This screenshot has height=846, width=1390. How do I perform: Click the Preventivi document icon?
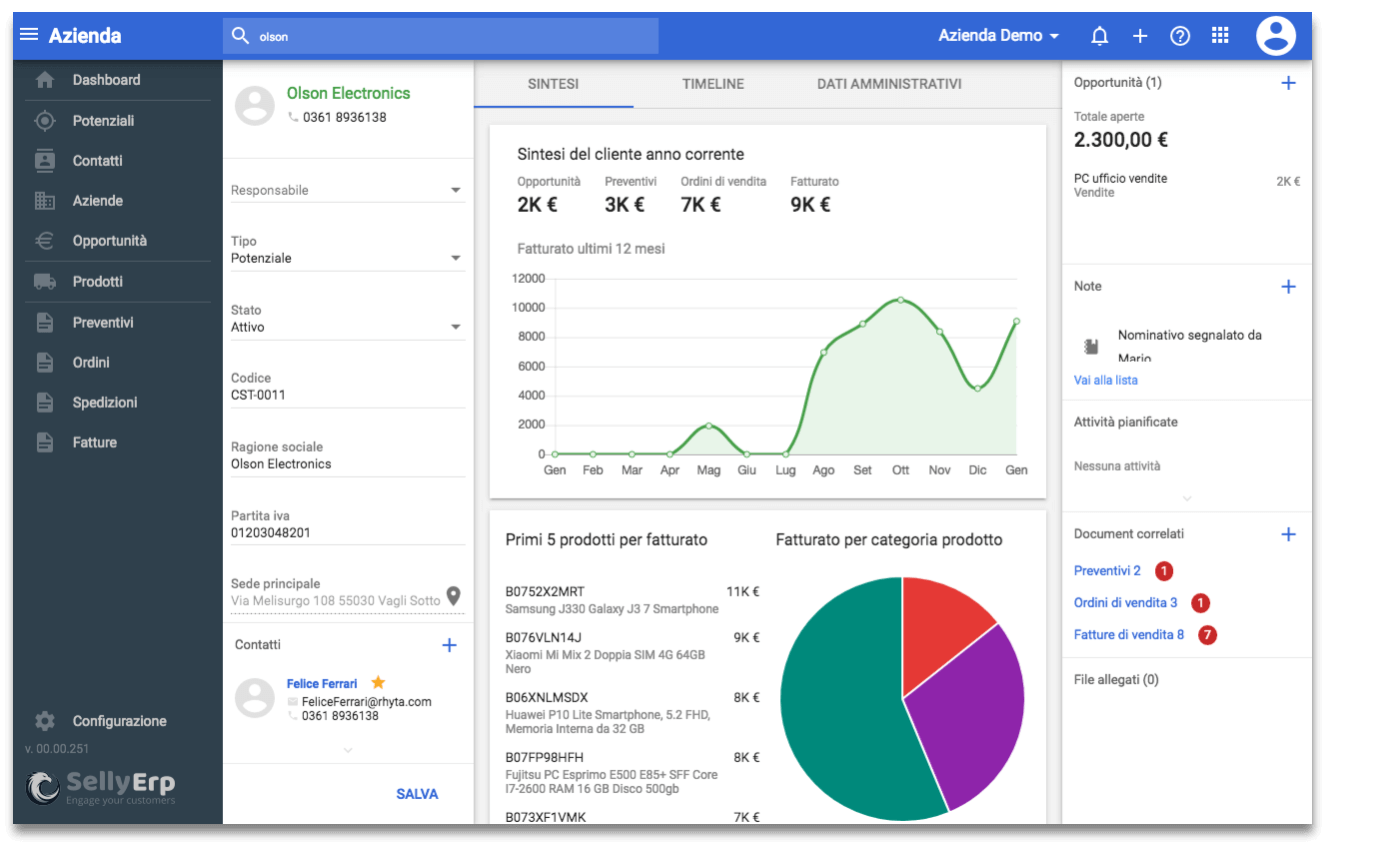coord(45,323)
